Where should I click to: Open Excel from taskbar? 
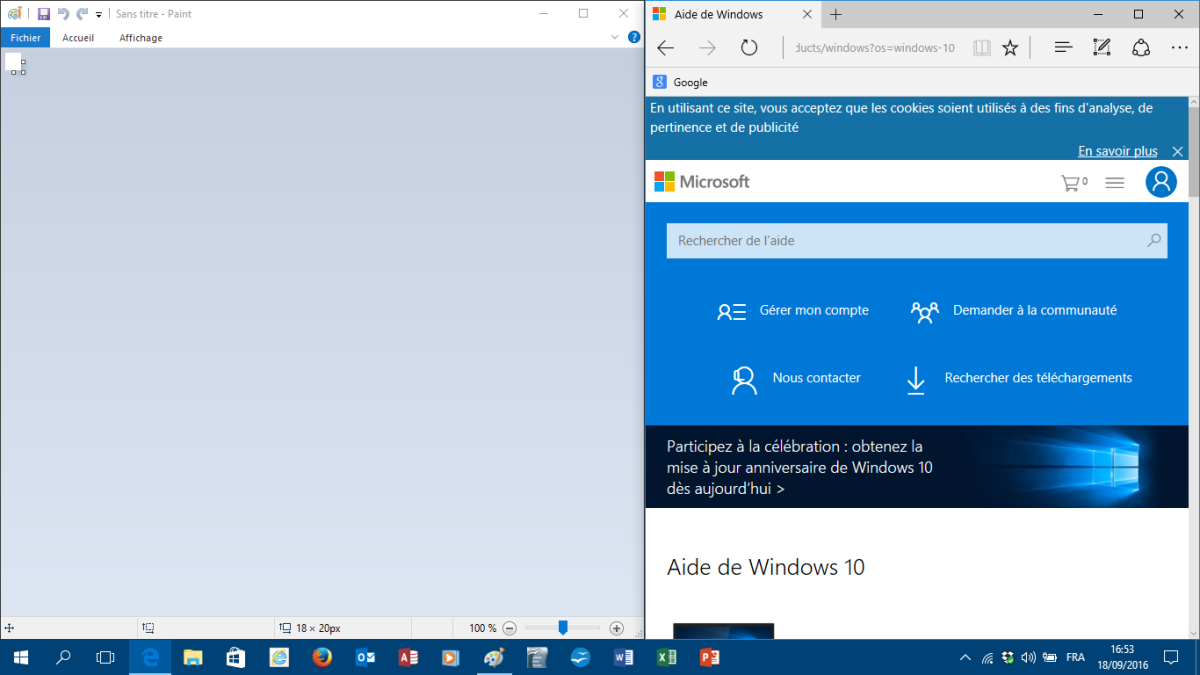pos(667,658)
